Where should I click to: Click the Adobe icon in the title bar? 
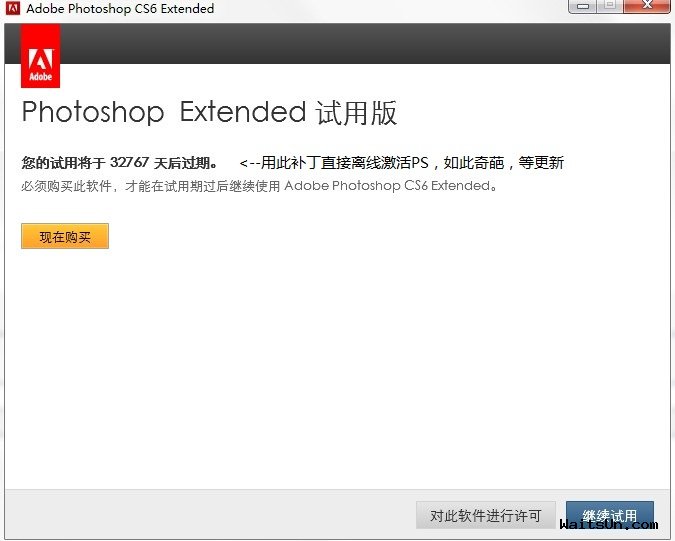tap(13, 8)
